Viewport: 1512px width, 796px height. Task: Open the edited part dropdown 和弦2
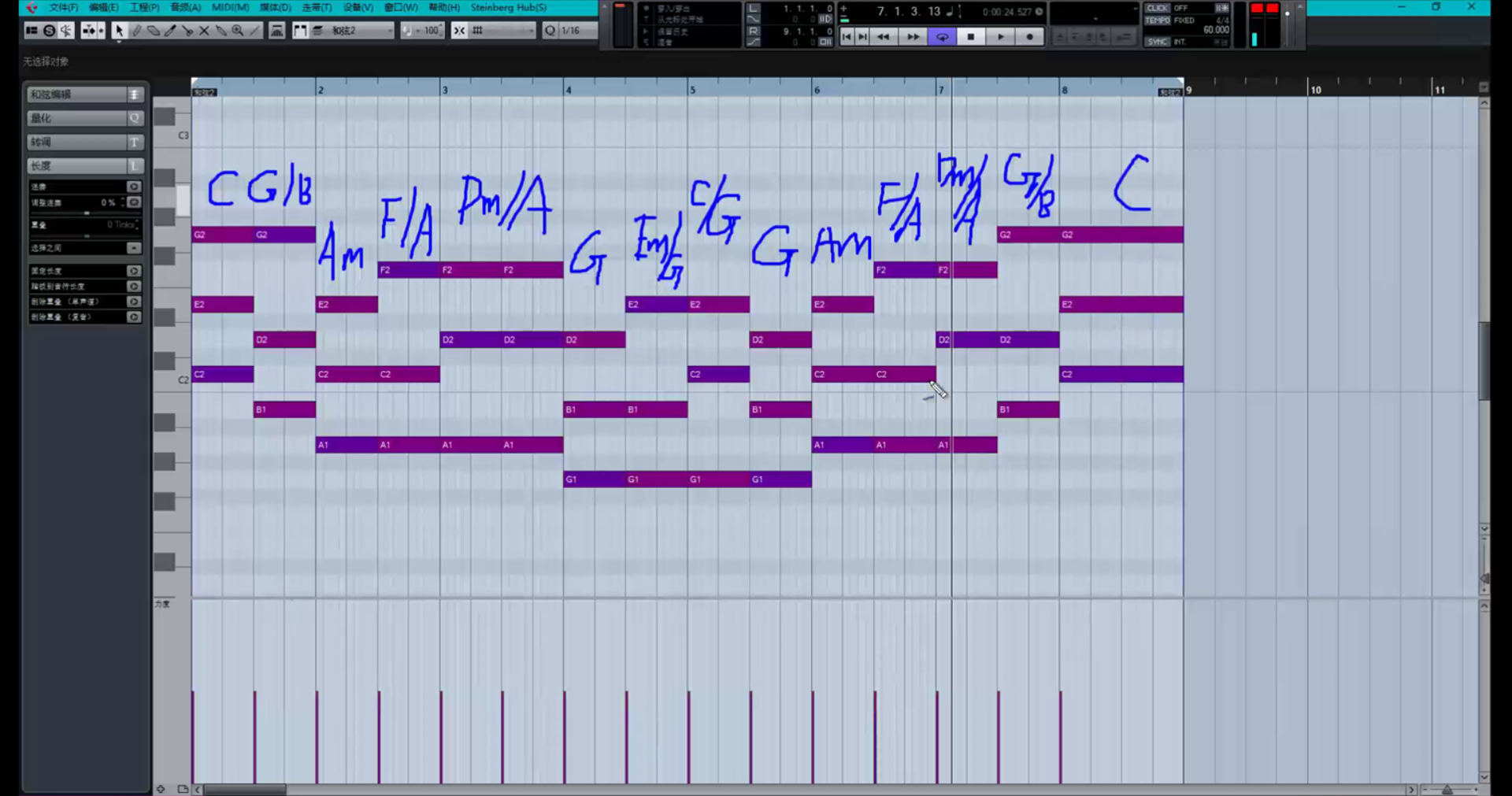coord(353,31)
